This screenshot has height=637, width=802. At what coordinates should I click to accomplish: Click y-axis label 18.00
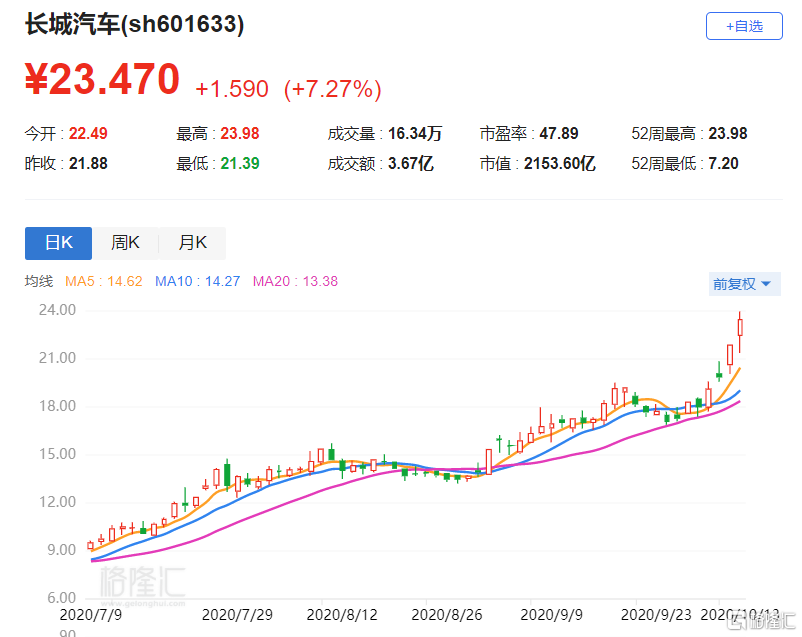57,406
